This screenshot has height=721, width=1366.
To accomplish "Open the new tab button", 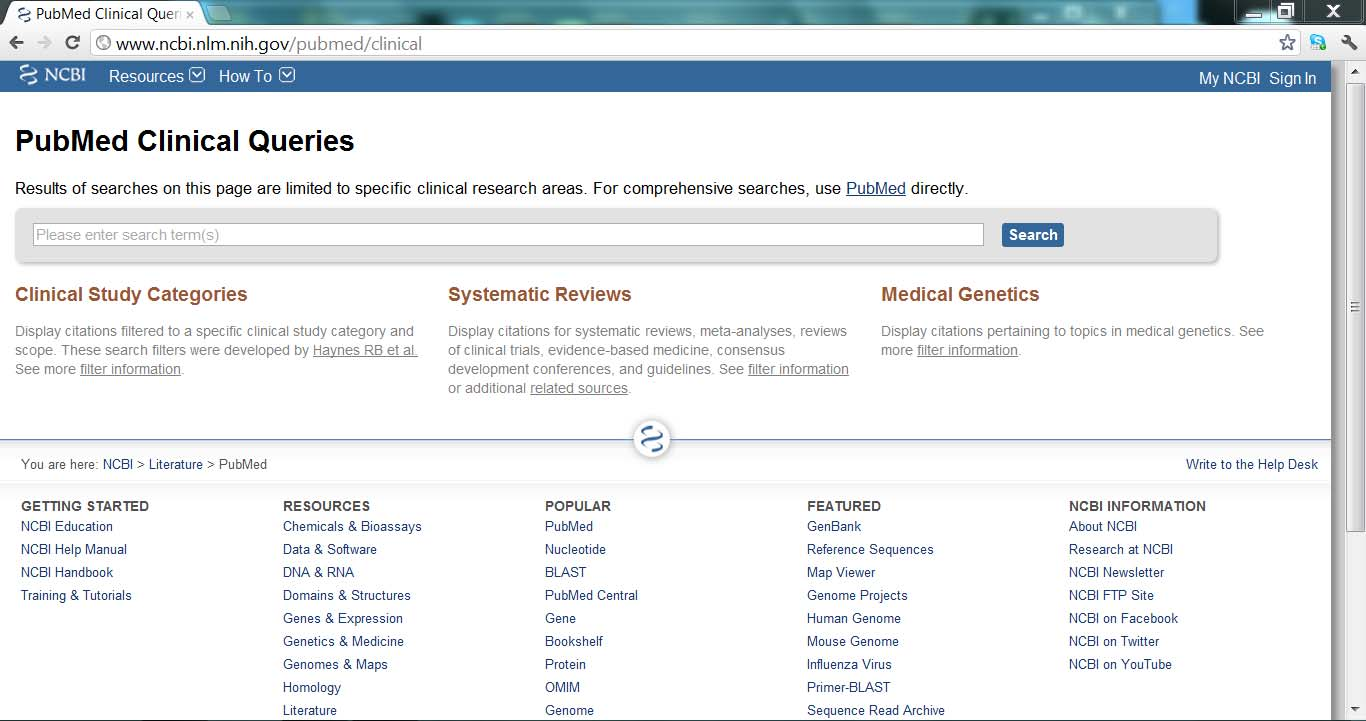I will (x=219, y=13).
